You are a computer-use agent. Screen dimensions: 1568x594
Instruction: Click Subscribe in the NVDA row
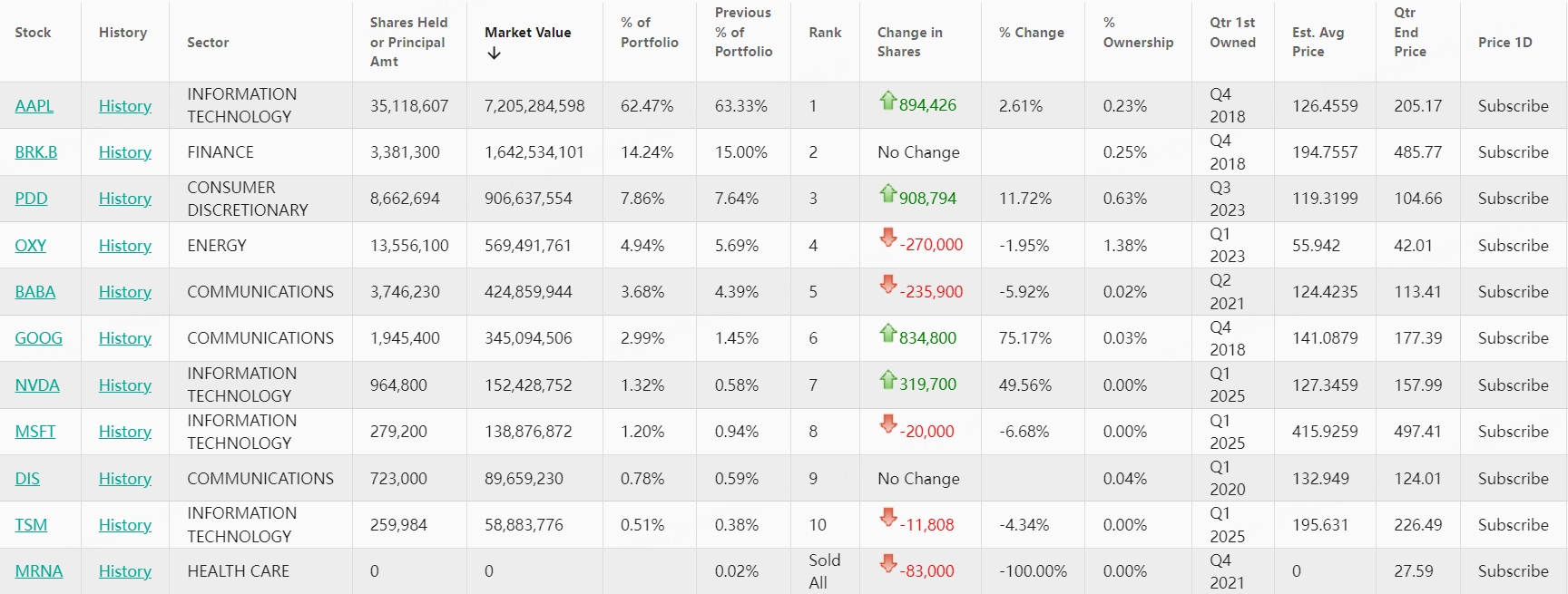[x=1513, y=385]
